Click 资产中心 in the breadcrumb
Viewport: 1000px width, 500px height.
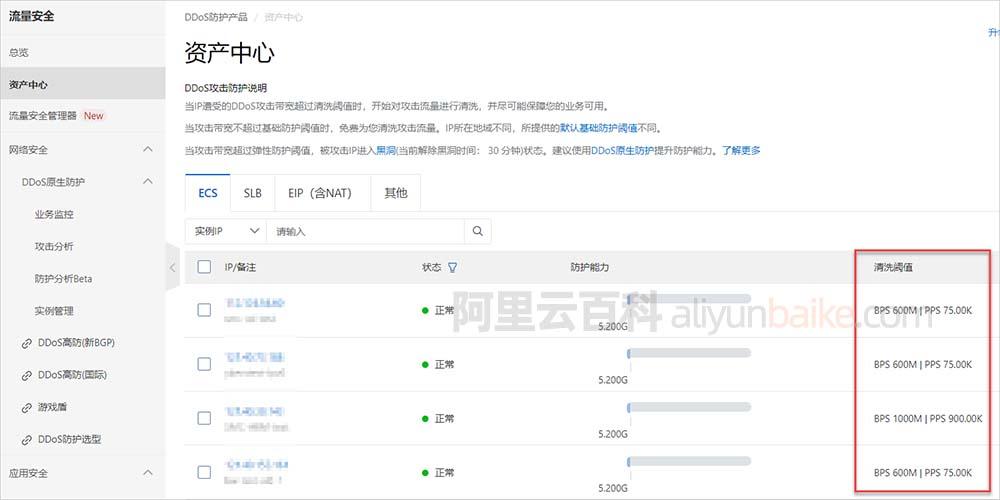click(283, 17)
